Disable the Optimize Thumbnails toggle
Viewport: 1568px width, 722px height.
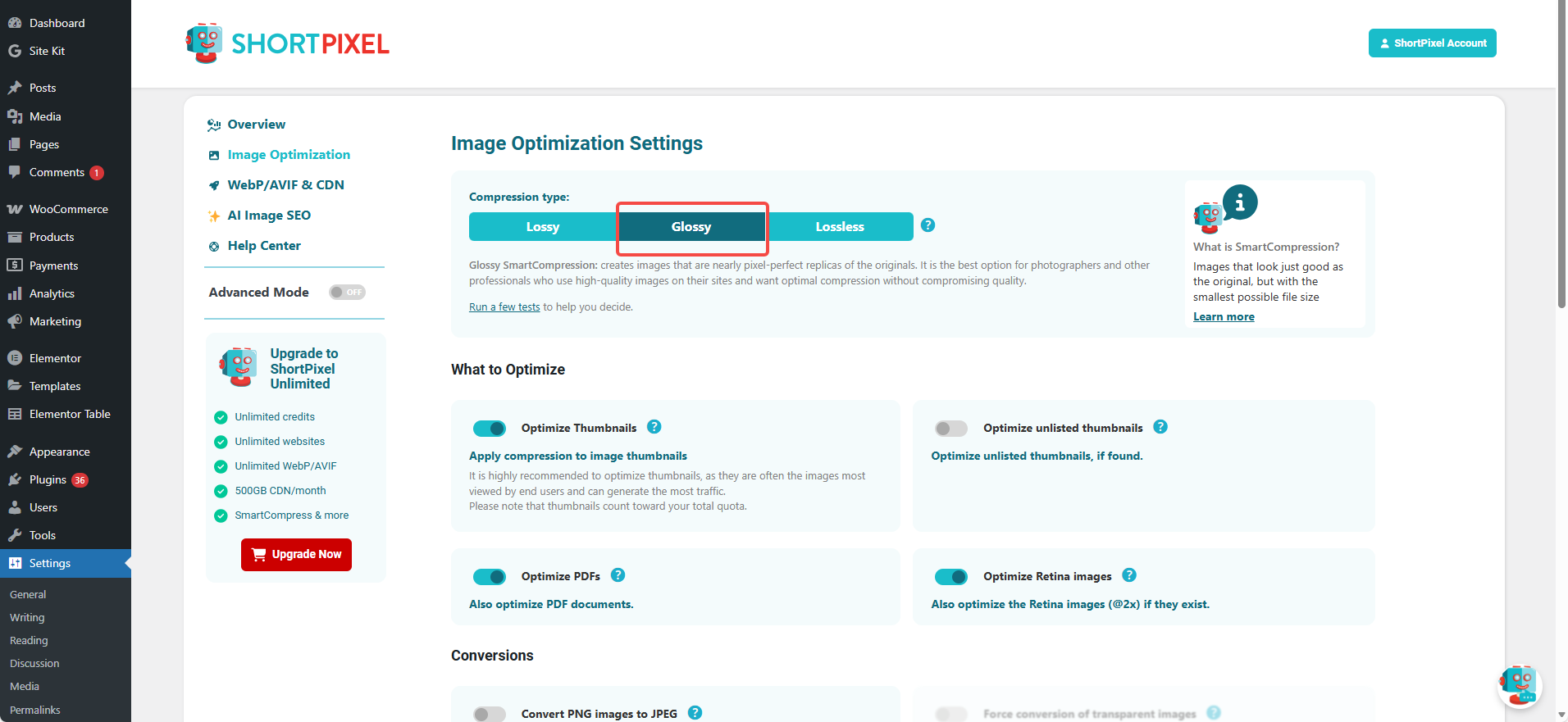(x=490, y=429)
